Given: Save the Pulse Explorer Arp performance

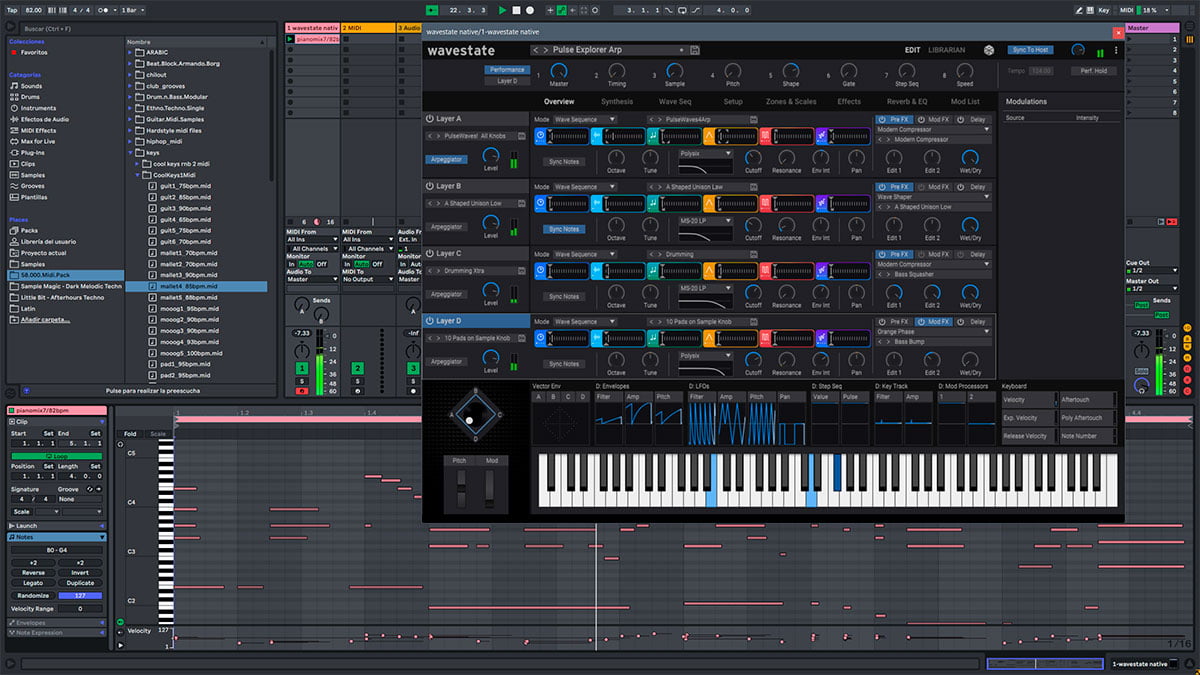Looking at the screenshot, I should point(695,50).
